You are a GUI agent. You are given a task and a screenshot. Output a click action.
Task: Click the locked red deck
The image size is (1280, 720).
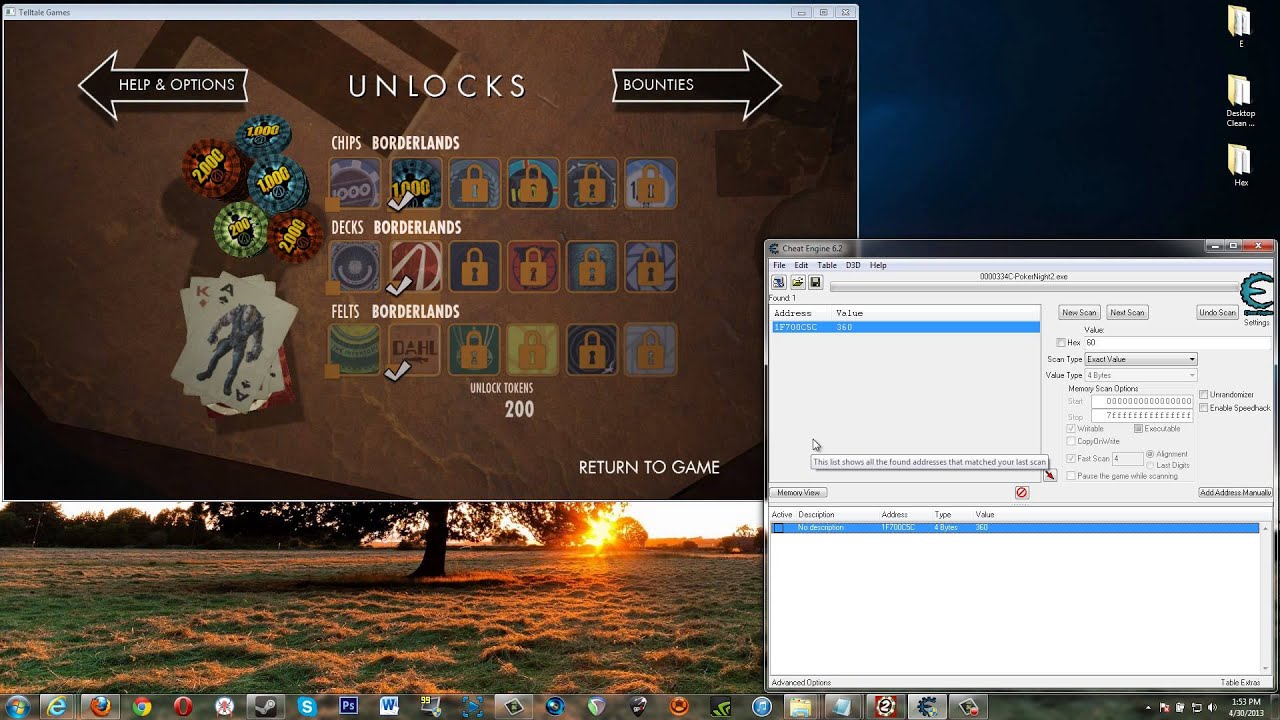pos(532,267)
